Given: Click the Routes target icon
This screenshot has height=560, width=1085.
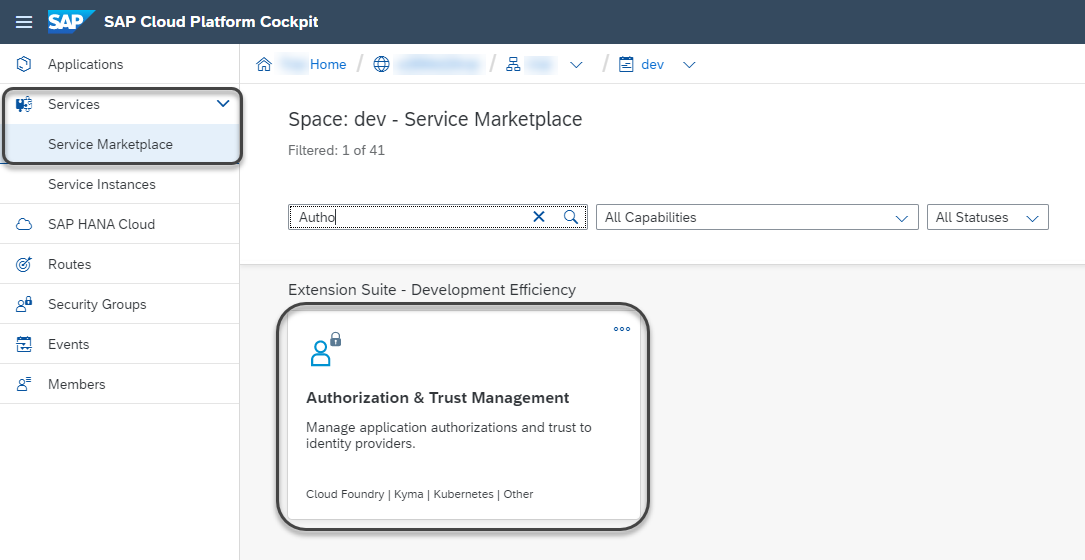Looking at the screenshot, I should point(24,264).
